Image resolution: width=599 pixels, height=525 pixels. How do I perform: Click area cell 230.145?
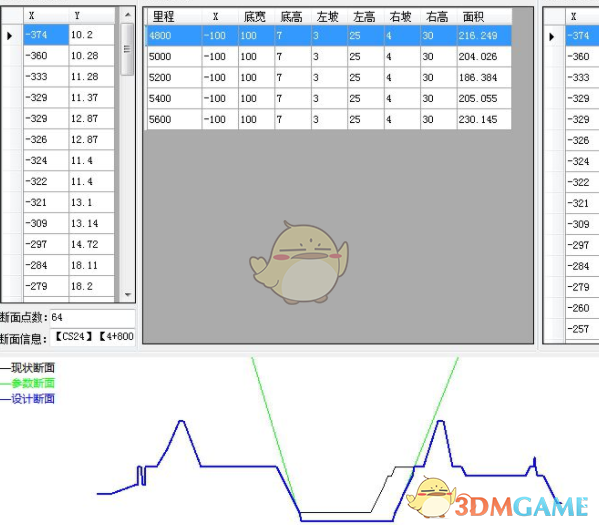(x=484, y=120)
